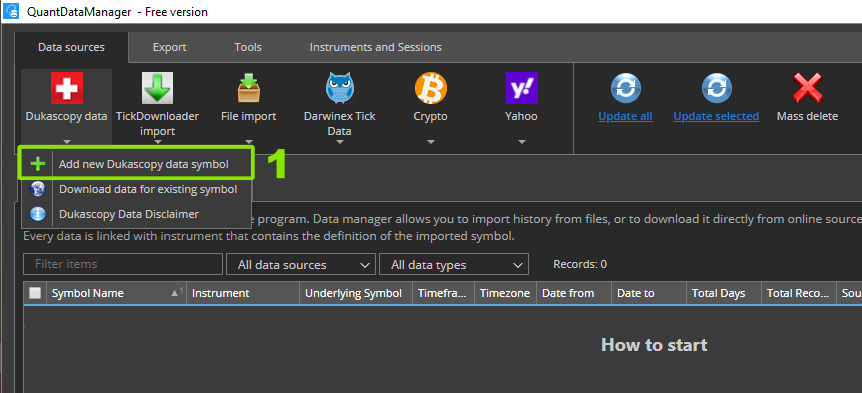Click the Mass delete label
The height and width of the screenshot is (393, 862).
(x=807, y=117)
